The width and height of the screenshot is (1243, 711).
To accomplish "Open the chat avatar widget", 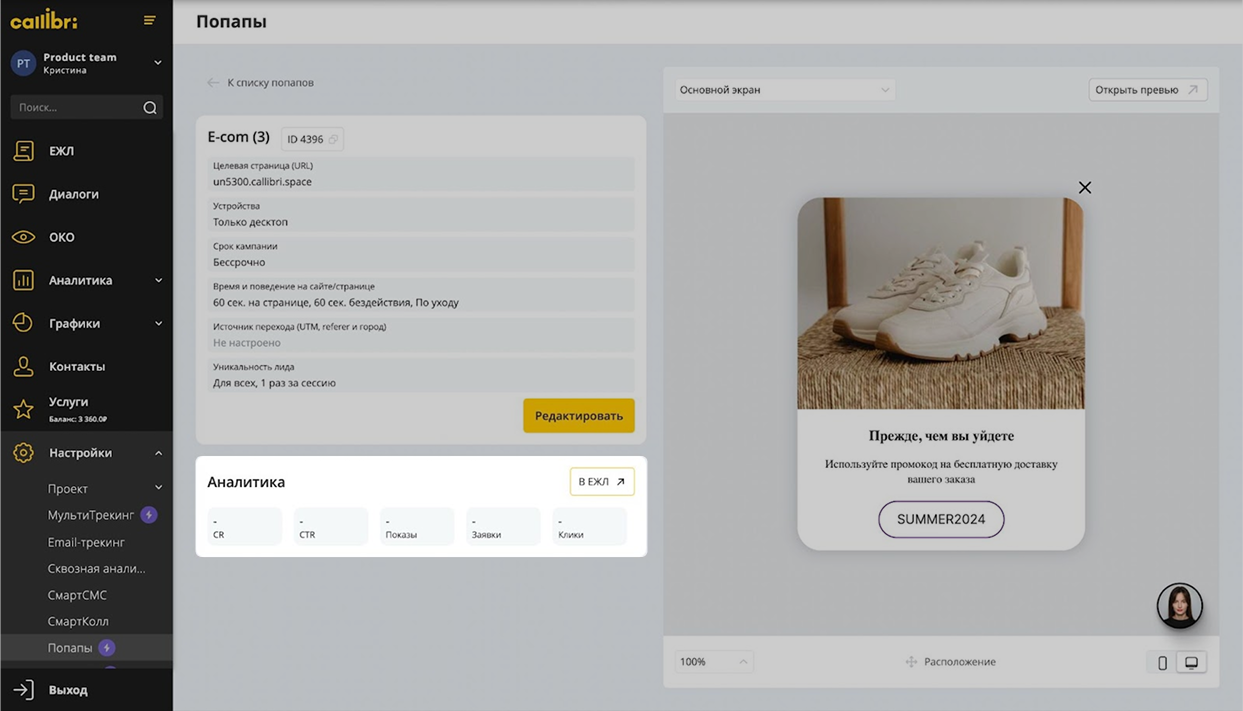I will (1179, 606).
